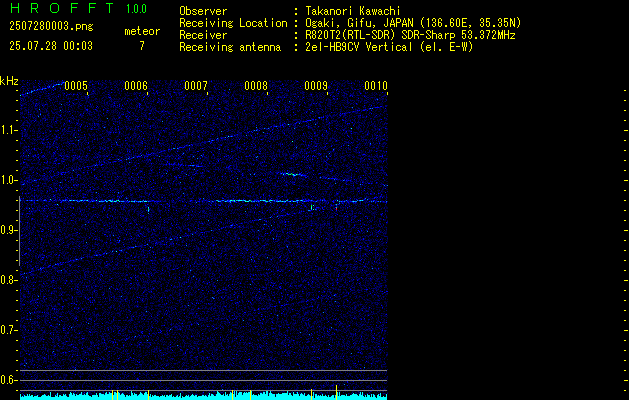The width and height of the screenshot is (629, 400).
Task: Click the bright green meteor echo near 1.0 kHz
Action: click(292, 175)
